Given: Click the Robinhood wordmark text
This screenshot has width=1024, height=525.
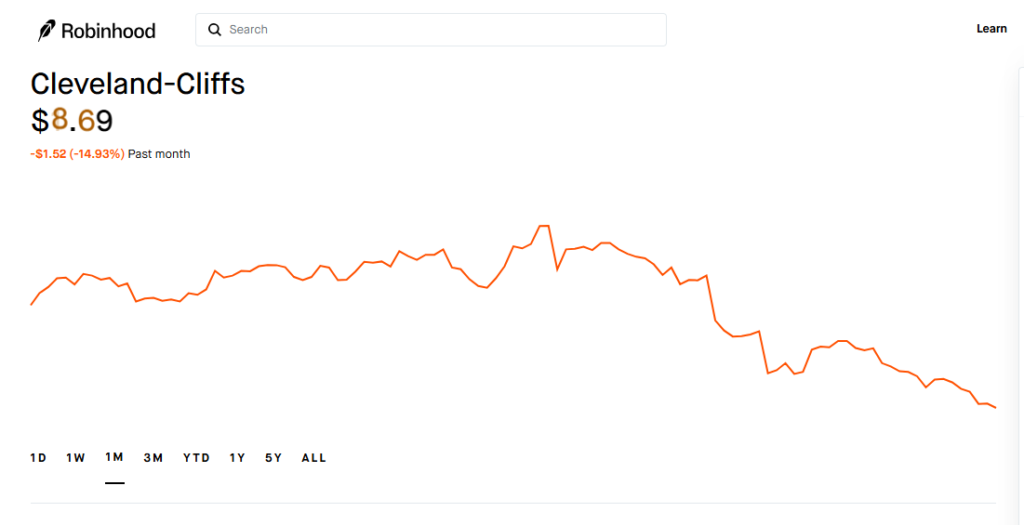Looking at the screenshot, I should click(108, 31).
